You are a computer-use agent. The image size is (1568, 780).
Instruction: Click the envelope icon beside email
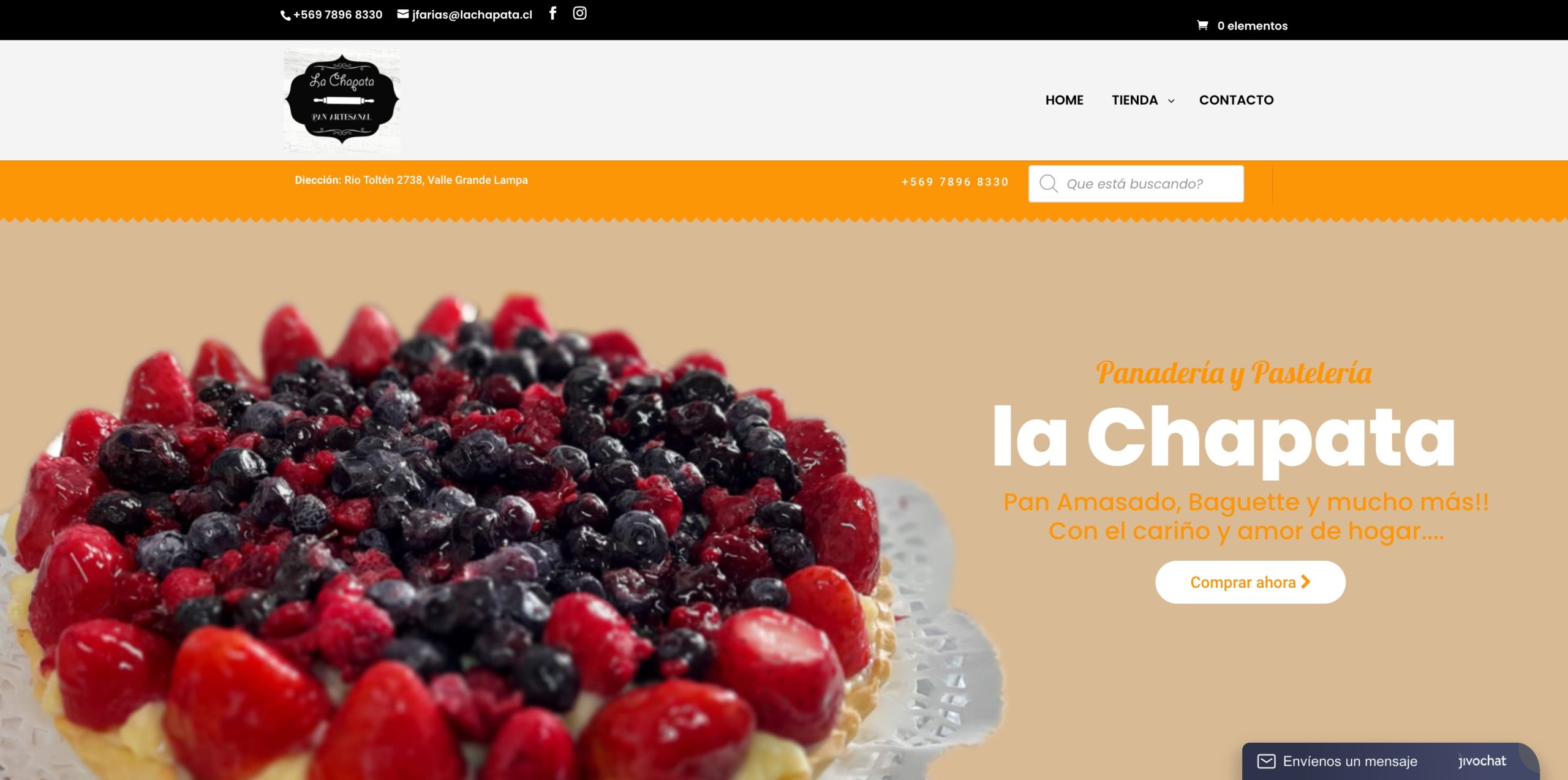point(403,14)
